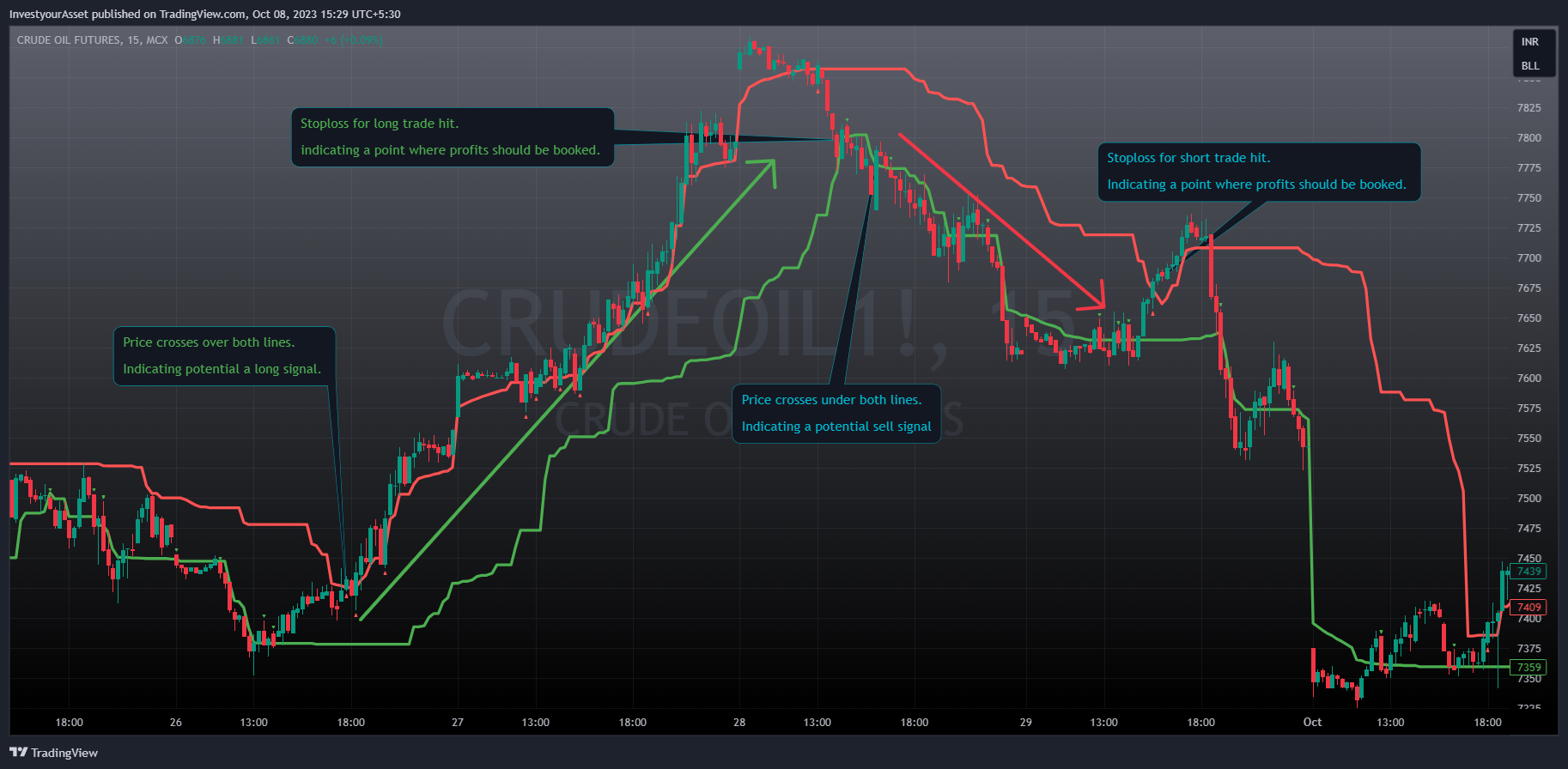Click the 7650 price axis label
Image resolution: width=1568 pixels, height=769 pixels.
(1528, 318)
